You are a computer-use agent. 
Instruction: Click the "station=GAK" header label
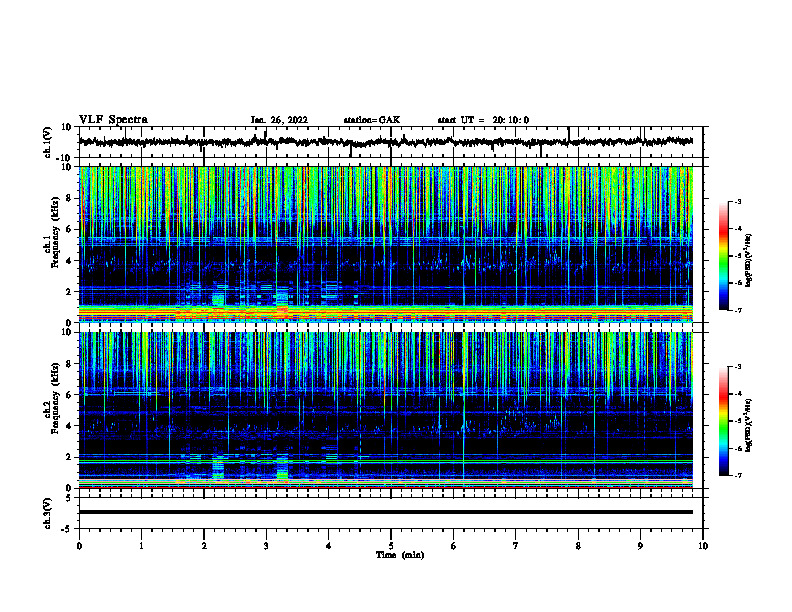point(372,120)
